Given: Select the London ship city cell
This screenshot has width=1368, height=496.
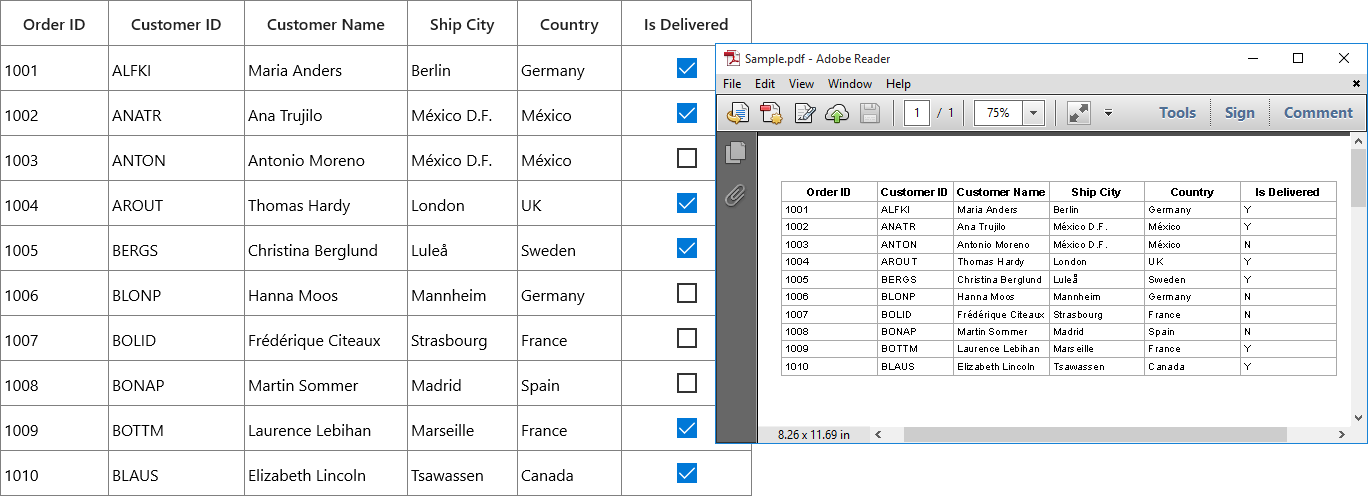Looking at the screenshot, I should click(462, 203).
